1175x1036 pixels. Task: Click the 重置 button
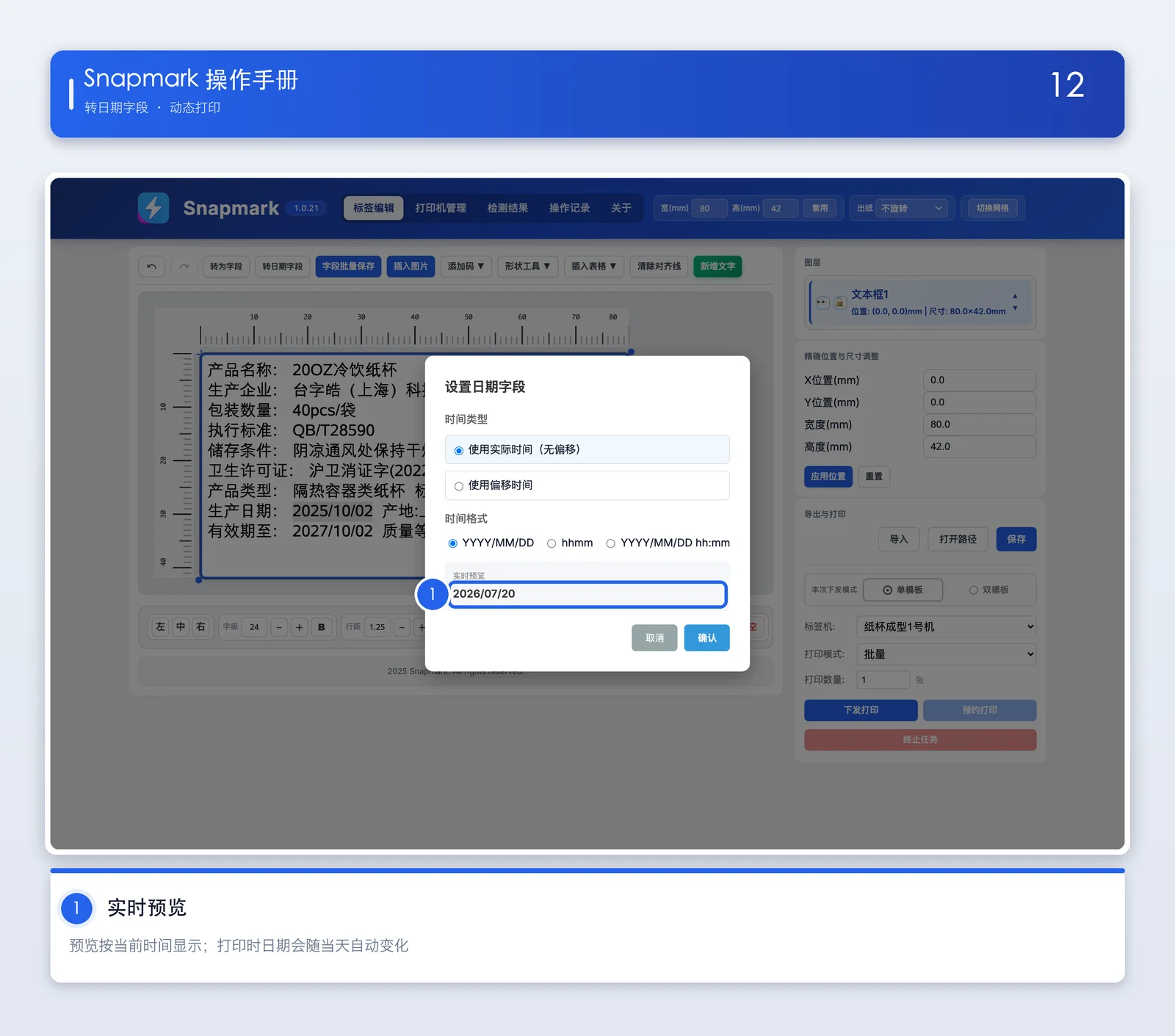874,477
